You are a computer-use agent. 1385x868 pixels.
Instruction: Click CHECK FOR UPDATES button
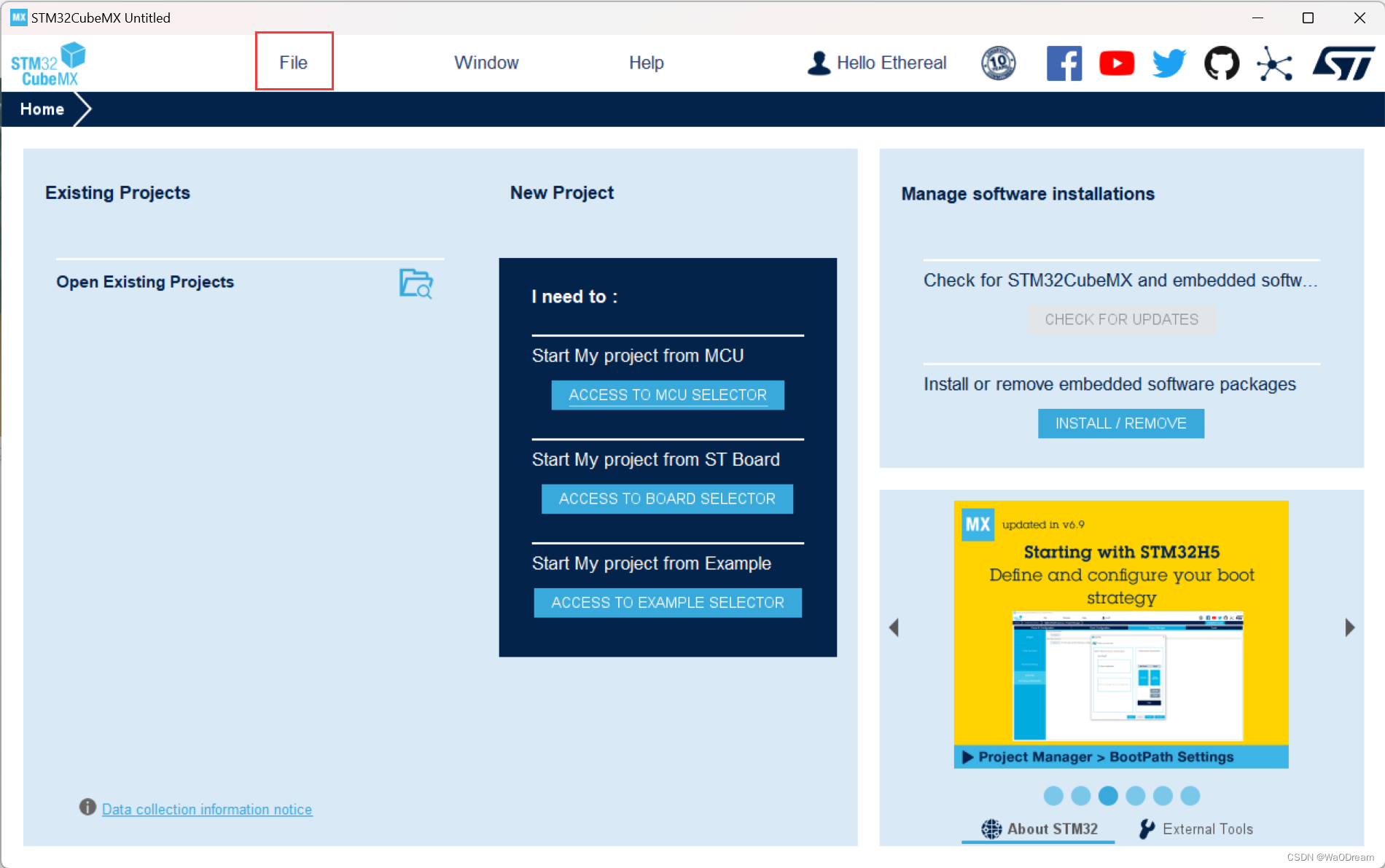[x=1121, y=319]
